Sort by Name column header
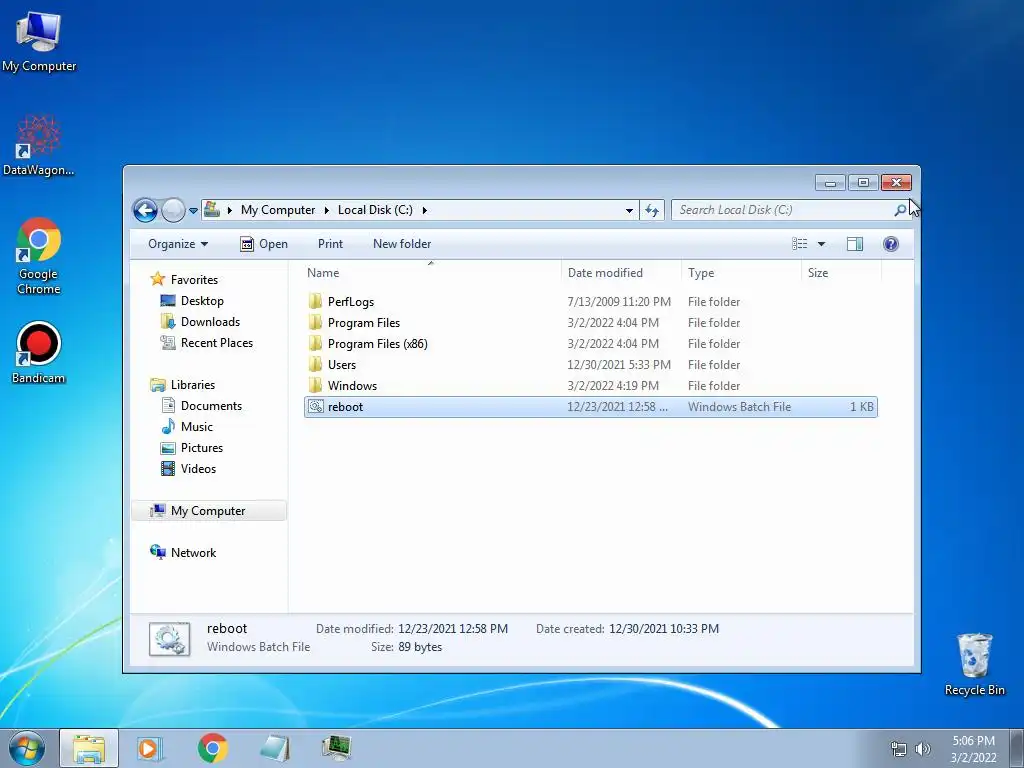The width and height of the screenshot is (1024, 768). (x=431, y=272)
